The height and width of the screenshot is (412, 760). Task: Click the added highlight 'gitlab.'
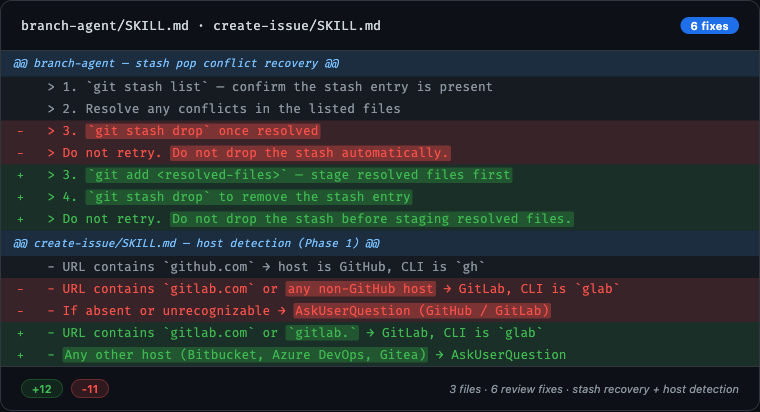coord(322,333)
